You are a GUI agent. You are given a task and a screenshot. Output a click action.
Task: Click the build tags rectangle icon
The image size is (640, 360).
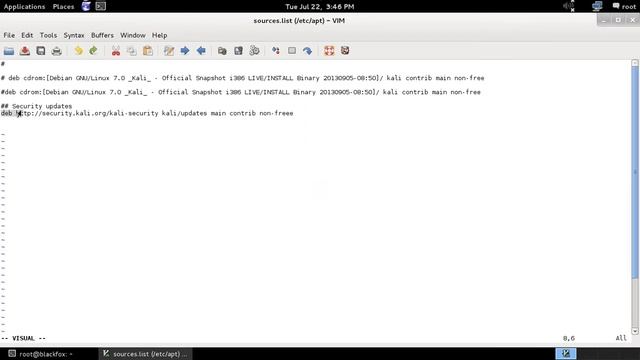tap(292, 51)
